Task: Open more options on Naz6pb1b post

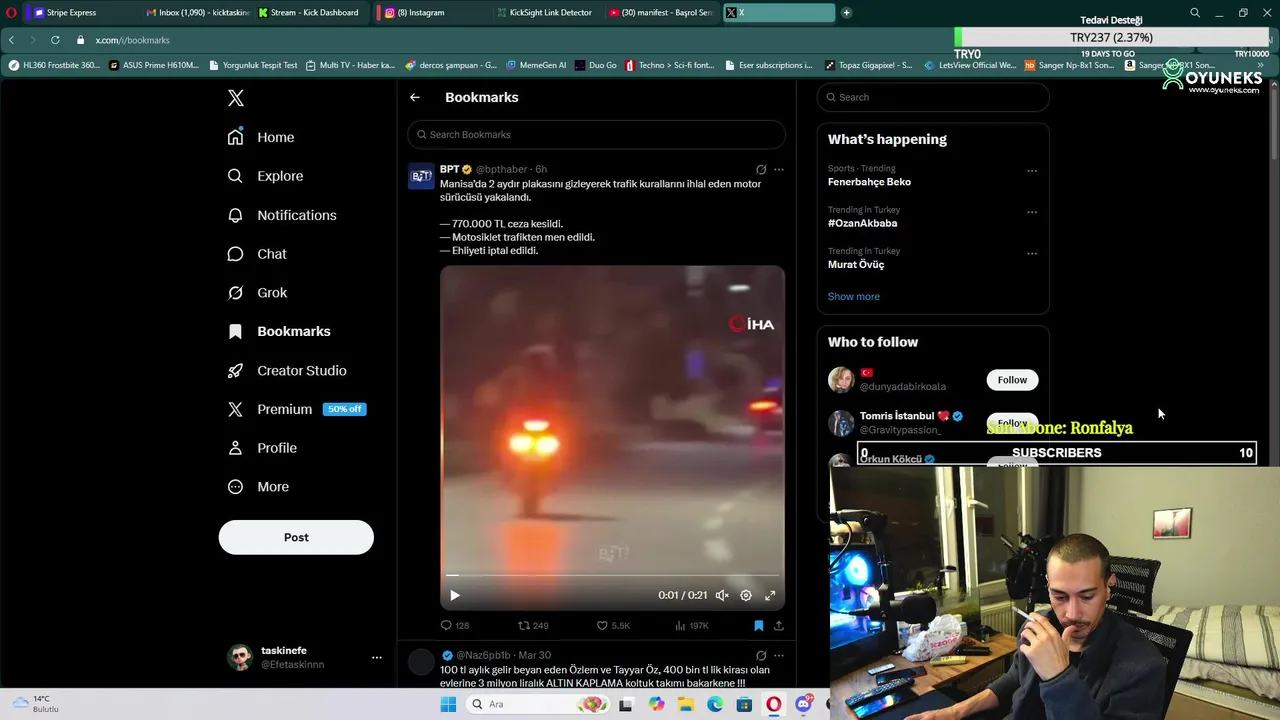Action: point(779,656)
